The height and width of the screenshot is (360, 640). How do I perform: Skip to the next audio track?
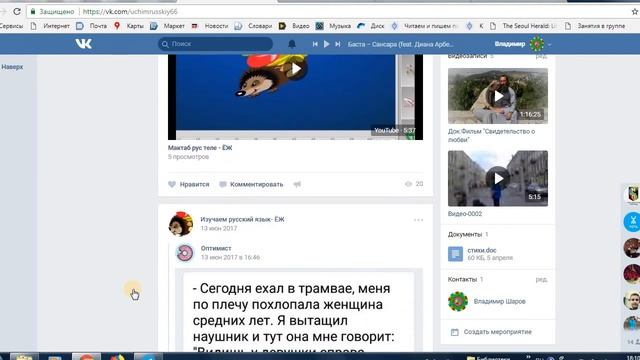(x=338, y=44)
